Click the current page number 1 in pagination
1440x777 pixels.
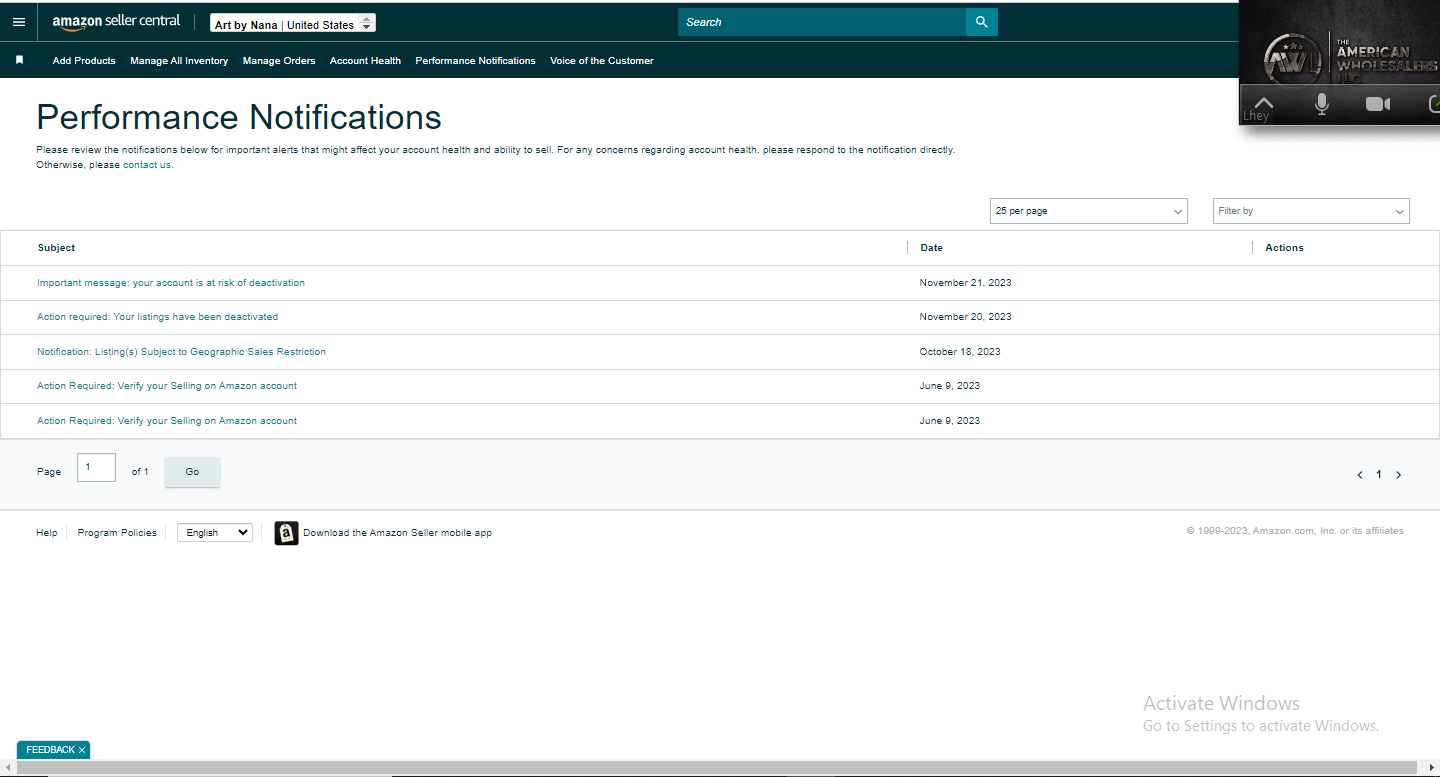(x=1379, y=475)
